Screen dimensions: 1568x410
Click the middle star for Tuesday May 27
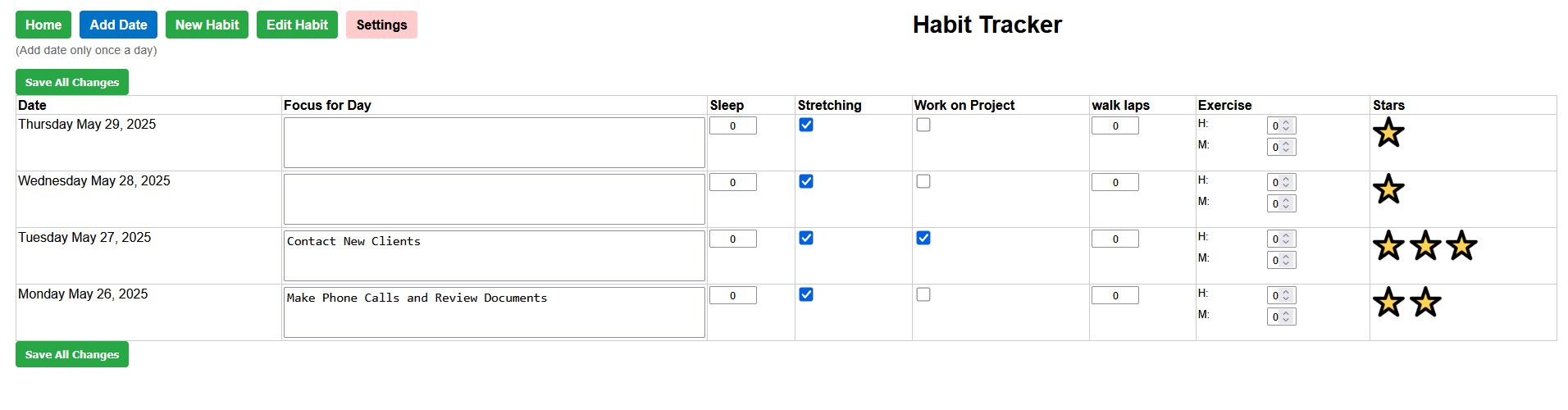pos(1425,246)
